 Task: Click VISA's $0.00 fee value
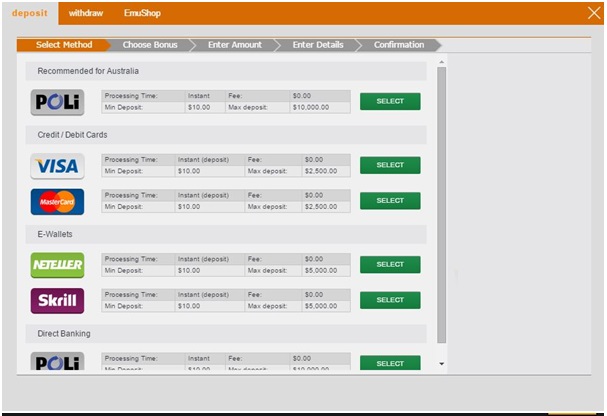(x=314, y=160)
